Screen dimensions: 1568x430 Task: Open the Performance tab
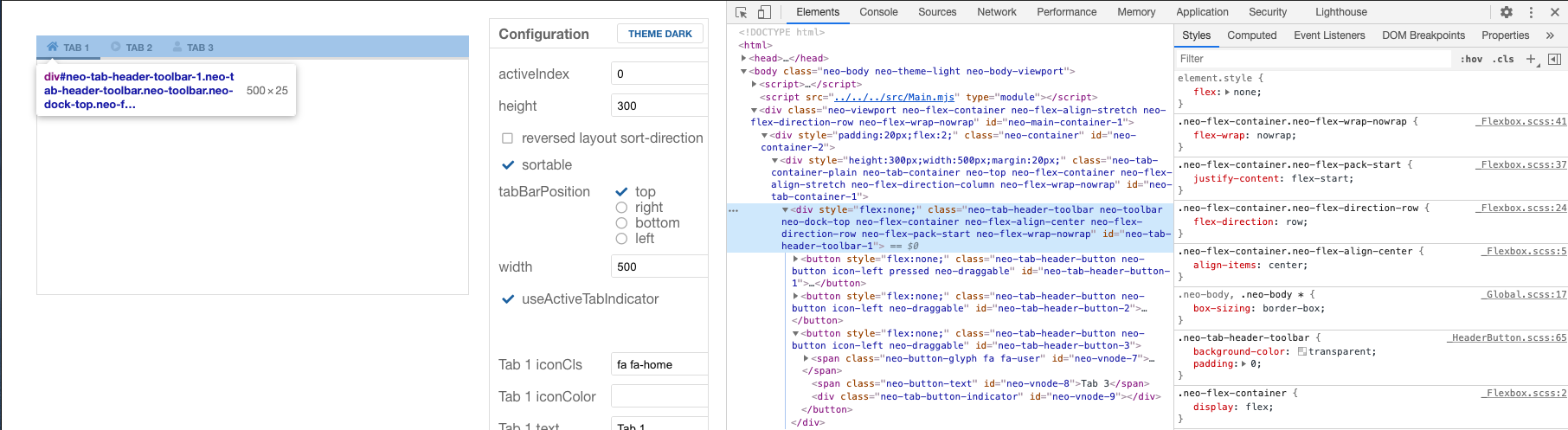point(1067,12)
